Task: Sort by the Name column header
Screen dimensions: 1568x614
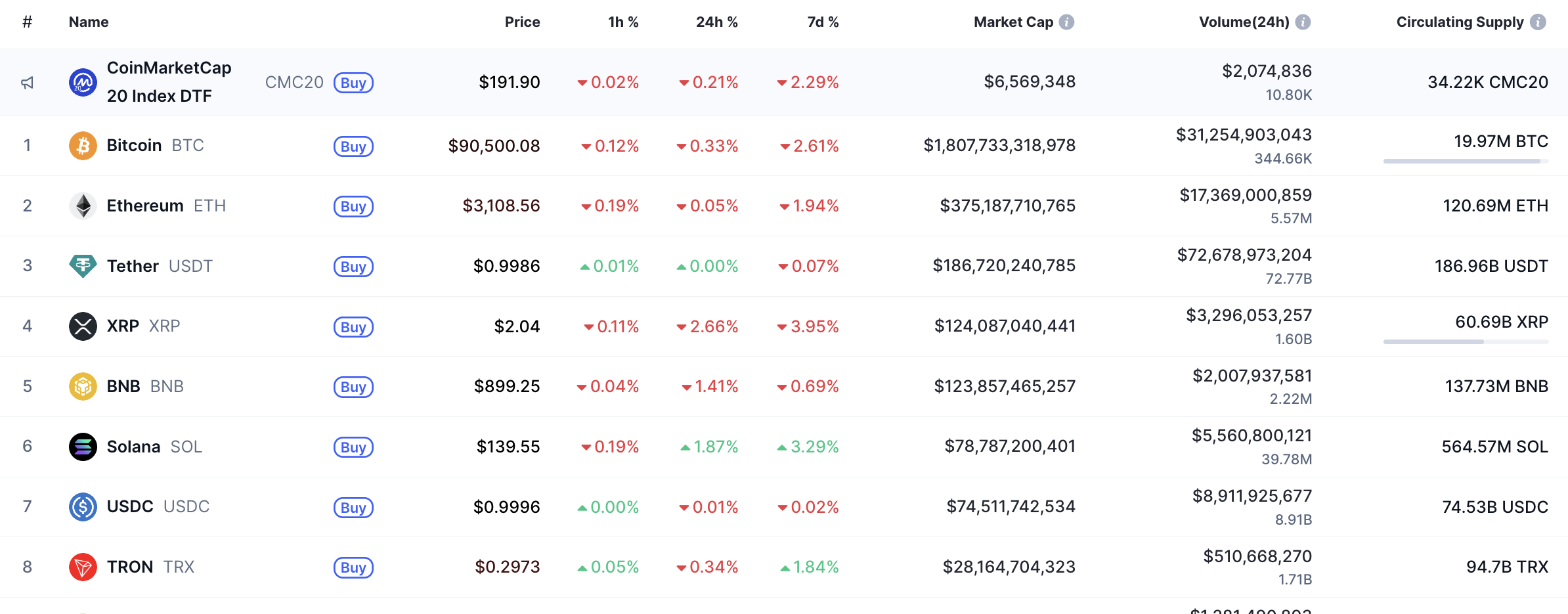Action: click(89, 22)
